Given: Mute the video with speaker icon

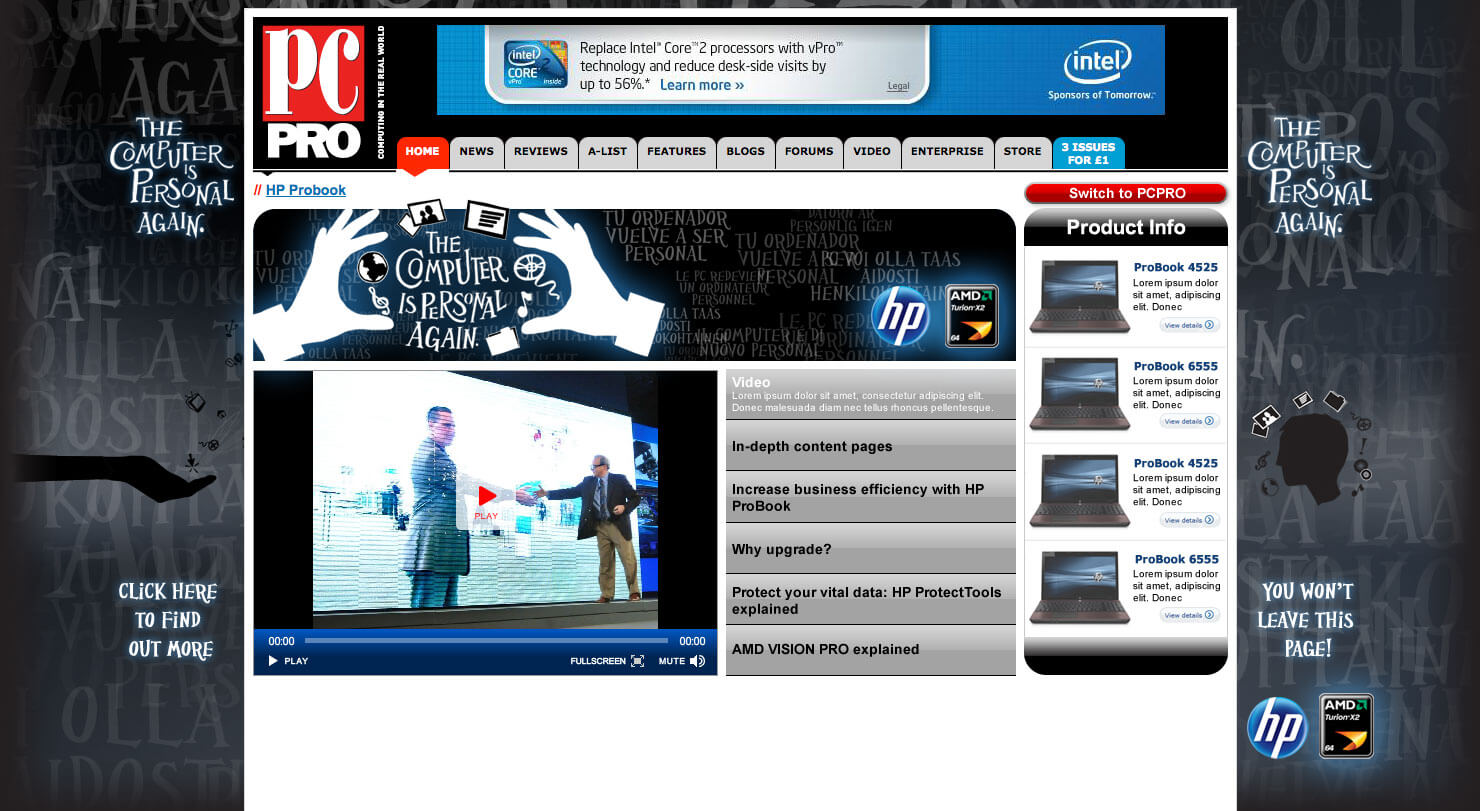Looking at the screenshot, I should tap(697, 661).
